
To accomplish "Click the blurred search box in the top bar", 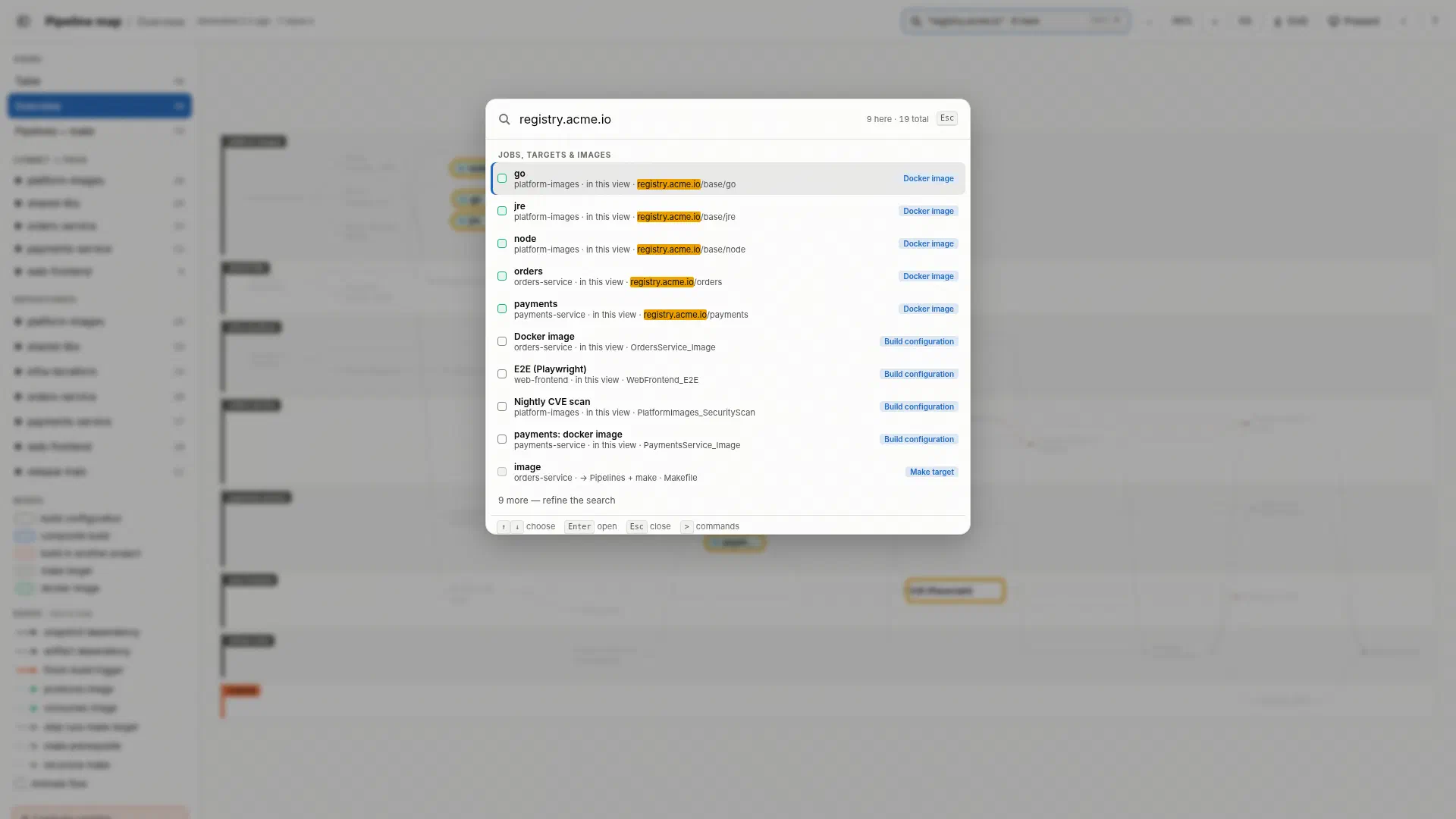I will click(x=1015, y=21).
